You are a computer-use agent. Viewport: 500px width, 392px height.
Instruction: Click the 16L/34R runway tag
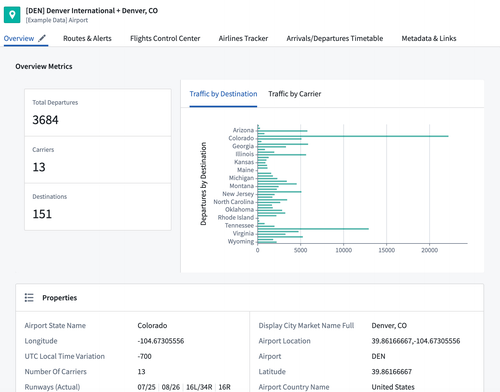pos(199,387)
